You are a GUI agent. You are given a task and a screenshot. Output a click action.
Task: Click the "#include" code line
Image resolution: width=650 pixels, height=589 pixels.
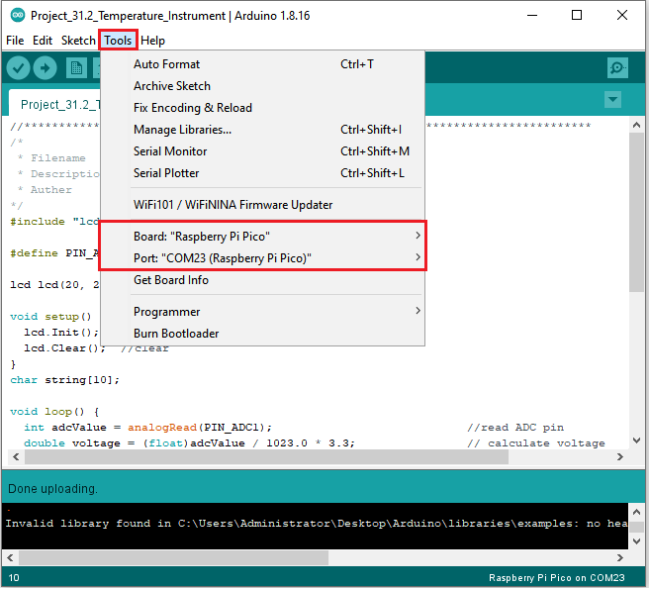pyautogui.click(x=54, y=221)
